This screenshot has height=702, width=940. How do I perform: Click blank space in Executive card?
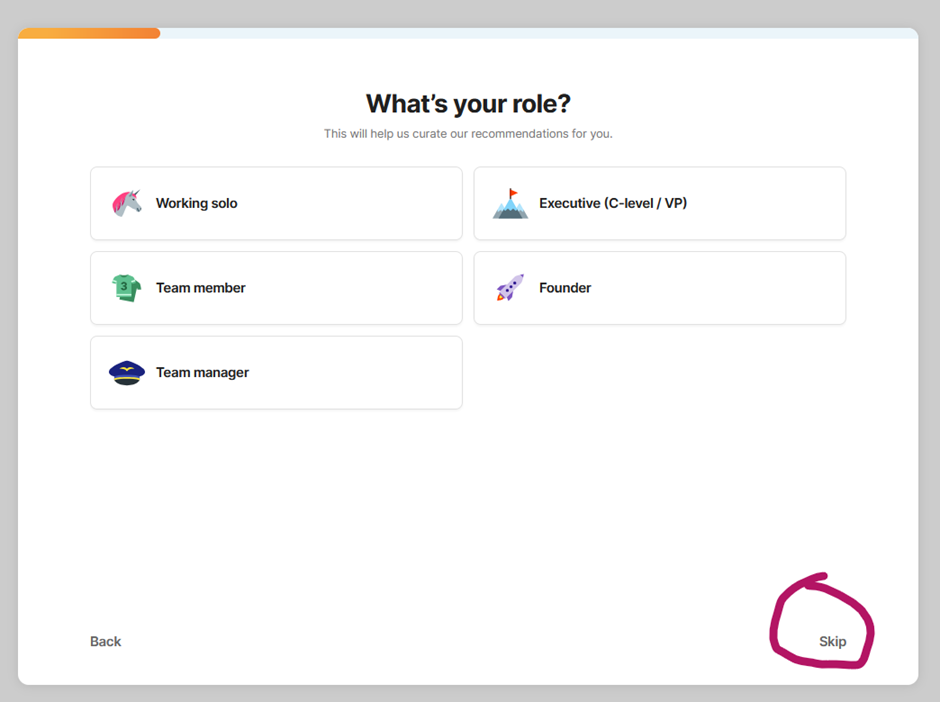(767, 203)
